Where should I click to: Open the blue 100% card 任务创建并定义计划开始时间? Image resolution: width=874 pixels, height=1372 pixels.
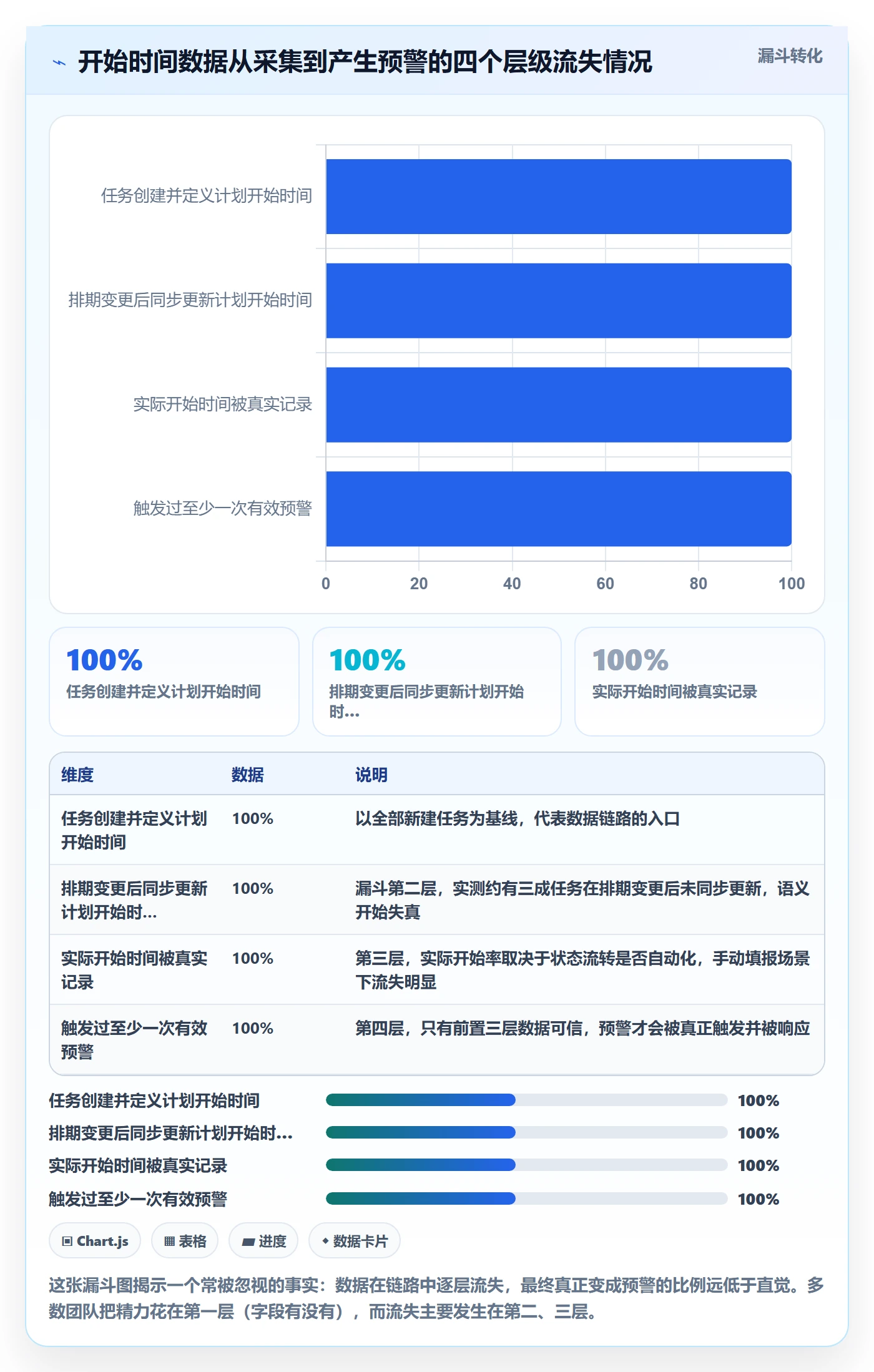tap(174, 682)
